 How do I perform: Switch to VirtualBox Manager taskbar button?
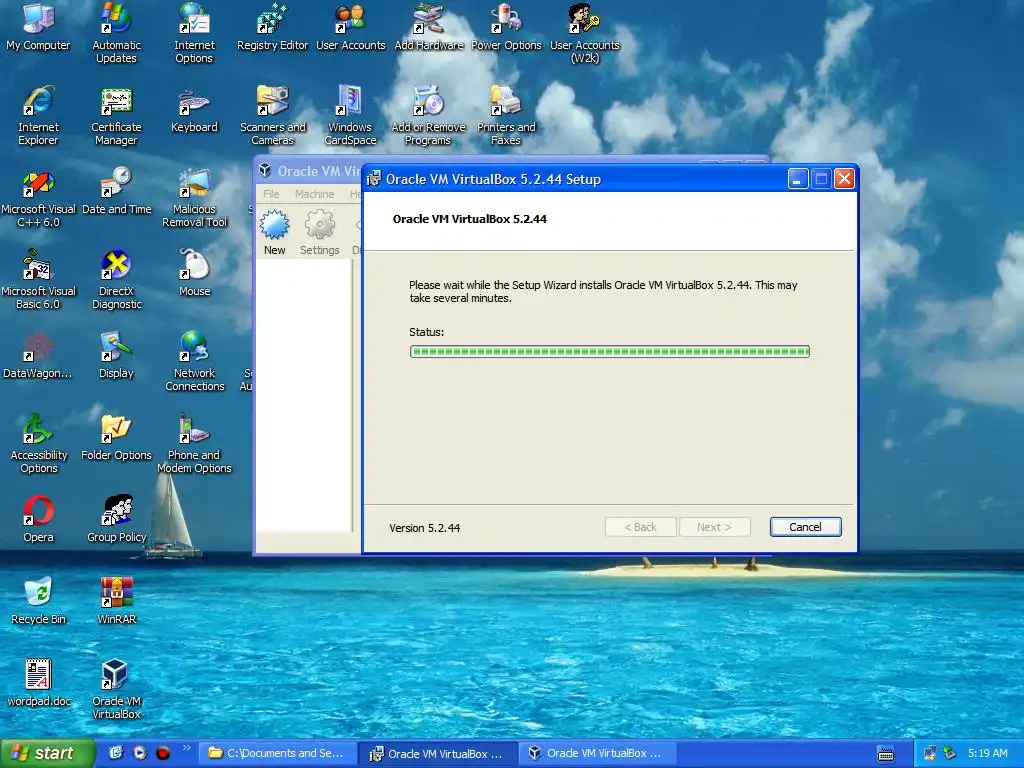598,753
